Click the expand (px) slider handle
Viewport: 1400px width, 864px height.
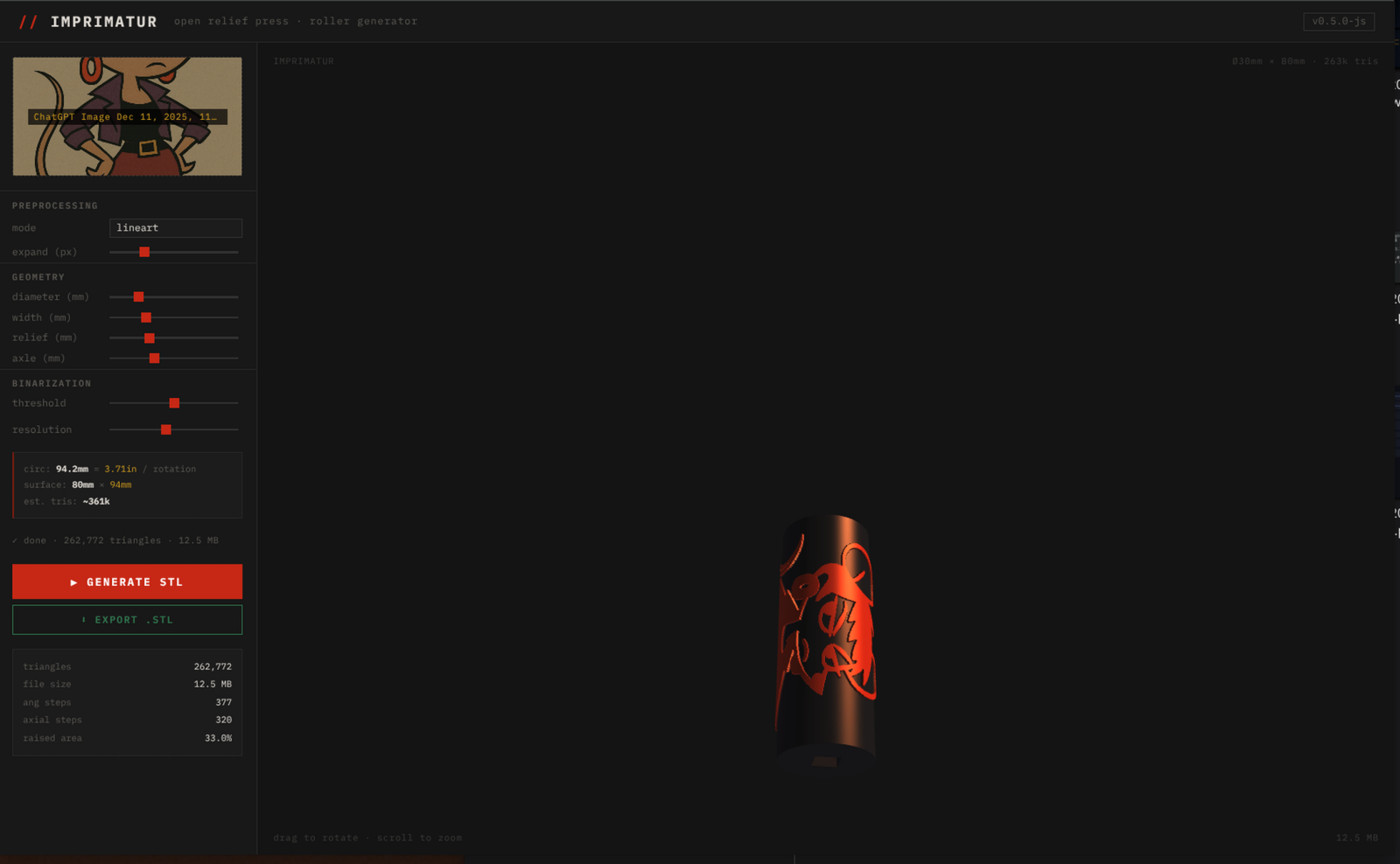coord(144,252)
